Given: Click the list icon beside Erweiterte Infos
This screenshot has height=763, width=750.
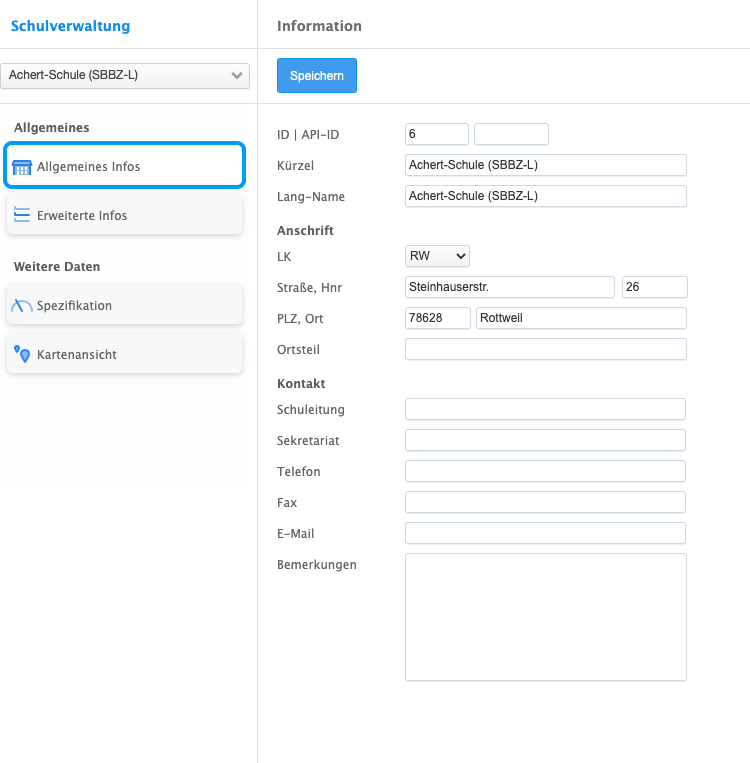Looking at the screenshot, I should 22,215.
